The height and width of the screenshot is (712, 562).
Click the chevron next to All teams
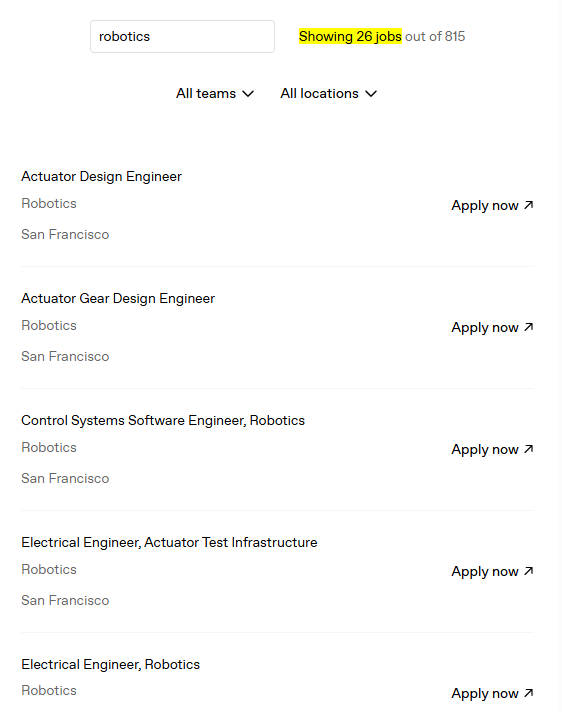point(248,94)
